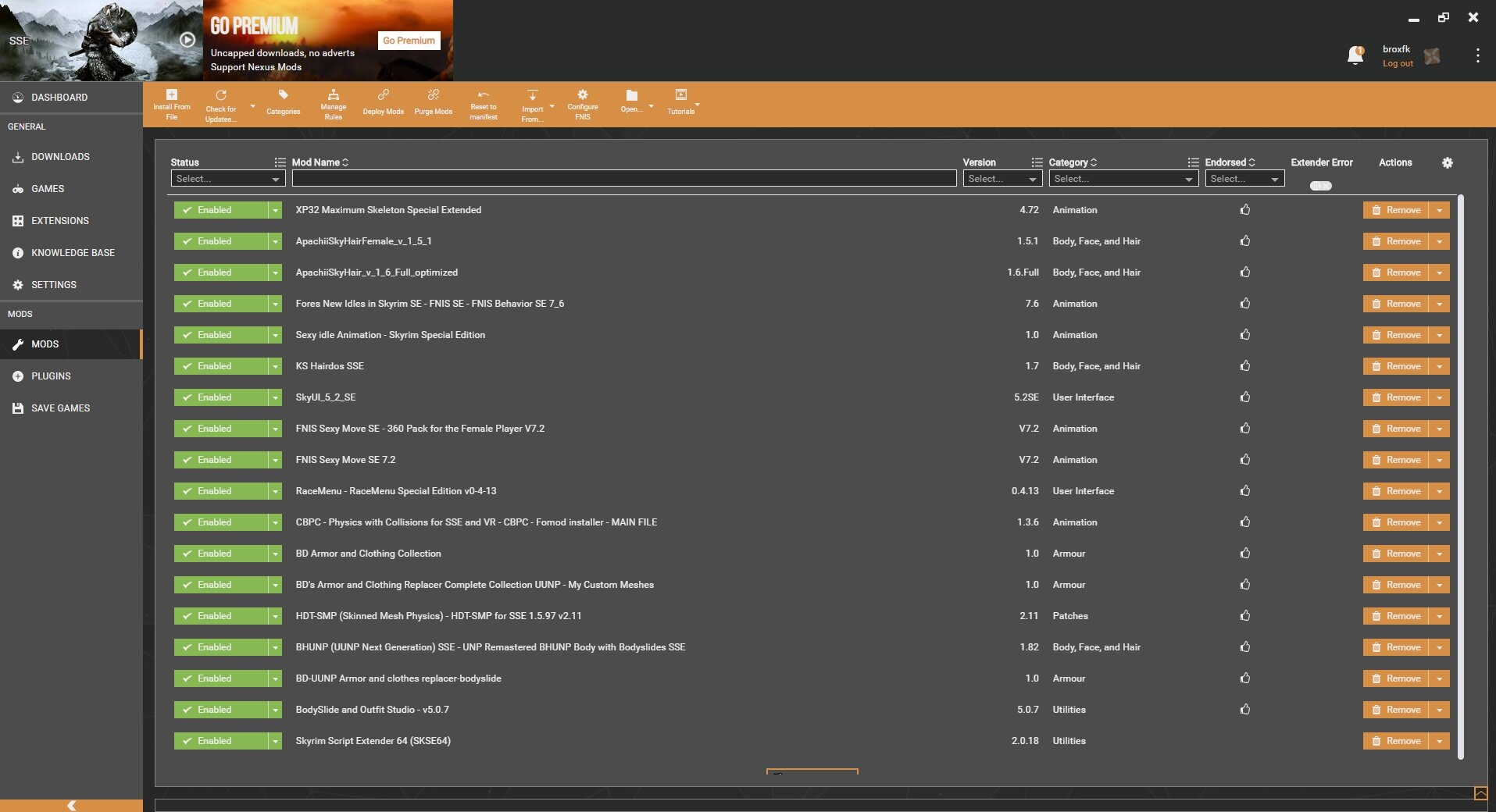Expand status dropdown arrow for ApachiiSkyHair_v_1_6_Full_optimized
This screenshot has height=812, width=1496.
275,272
